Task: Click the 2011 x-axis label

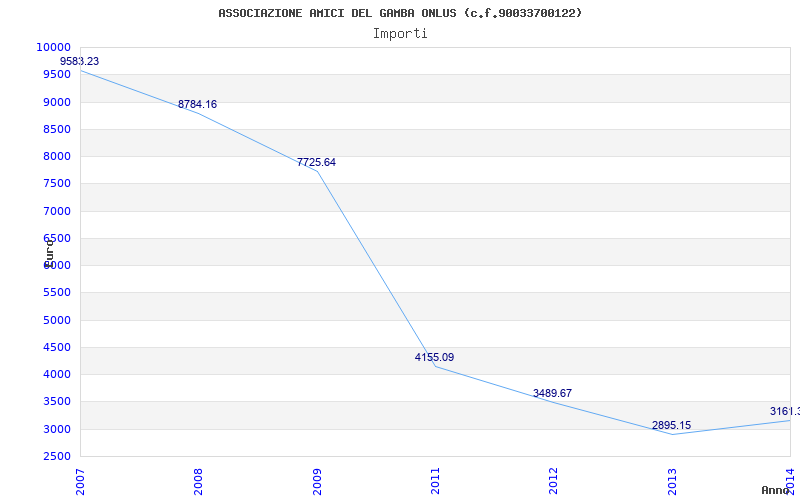Action: point(435,481)
